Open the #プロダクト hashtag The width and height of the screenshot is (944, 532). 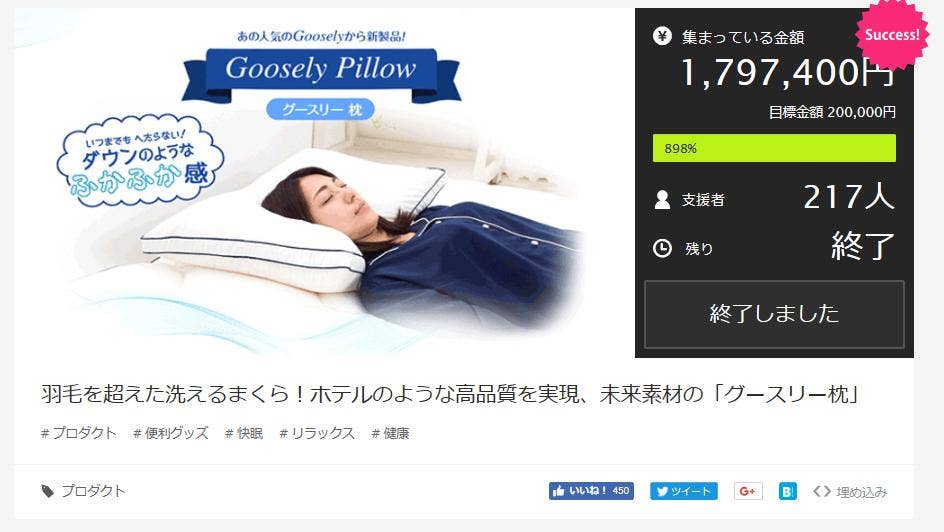tap(78, 433)
